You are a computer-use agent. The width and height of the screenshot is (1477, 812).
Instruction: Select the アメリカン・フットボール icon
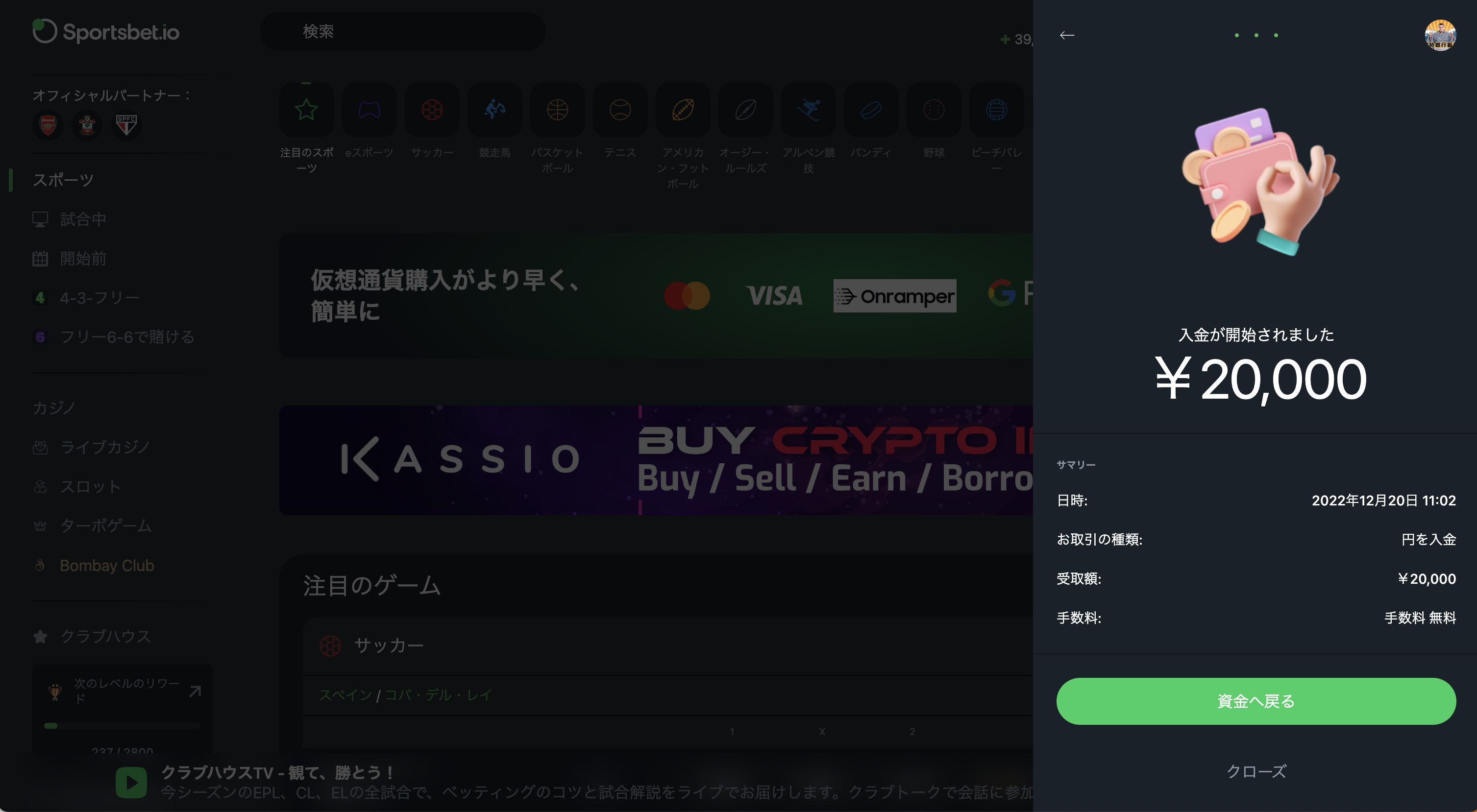point(683,109)
